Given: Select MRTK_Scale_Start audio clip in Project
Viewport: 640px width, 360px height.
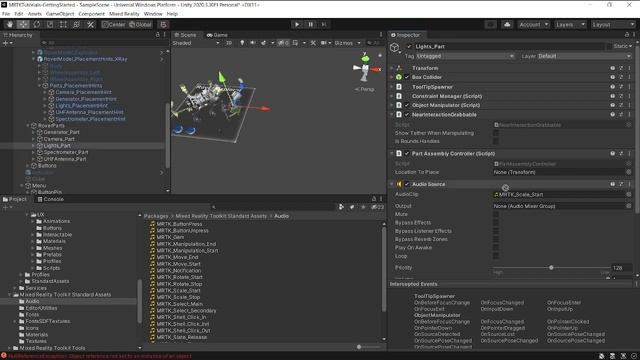Looking at the screenshot, I should (178, 291).
